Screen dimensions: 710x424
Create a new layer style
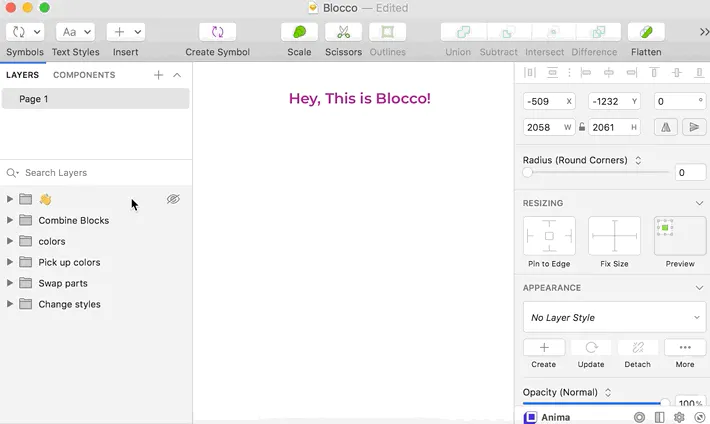[x=544, y=347]
